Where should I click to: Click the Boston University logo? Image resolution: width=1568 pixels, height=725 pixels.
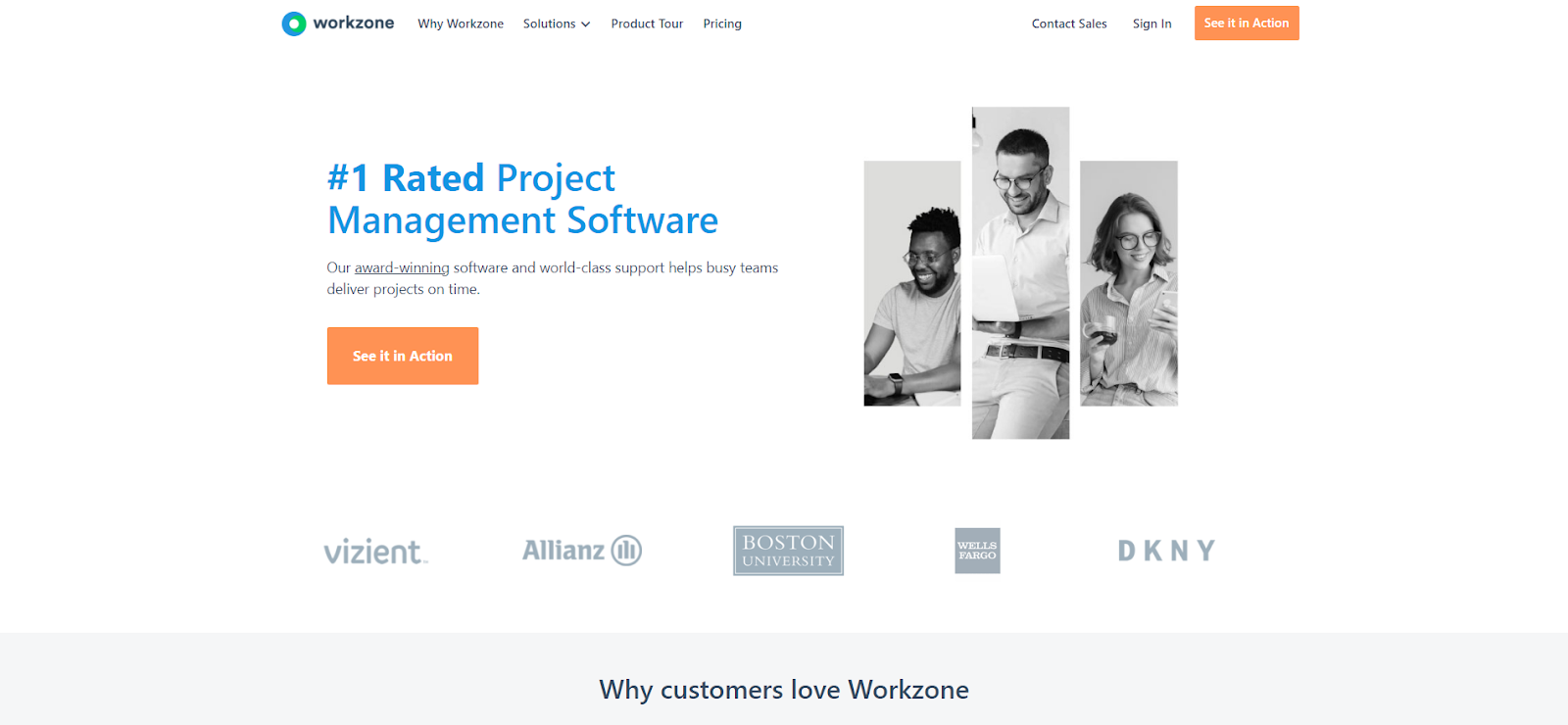click(x=788, y=551)
